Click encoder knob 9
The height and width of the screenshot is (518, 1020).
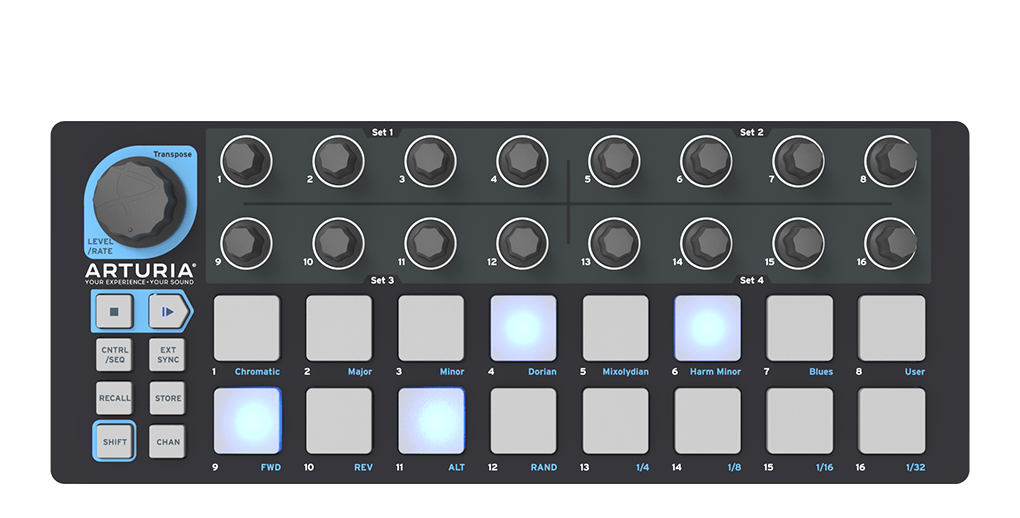pyautogui.click(x=246, y=243)
